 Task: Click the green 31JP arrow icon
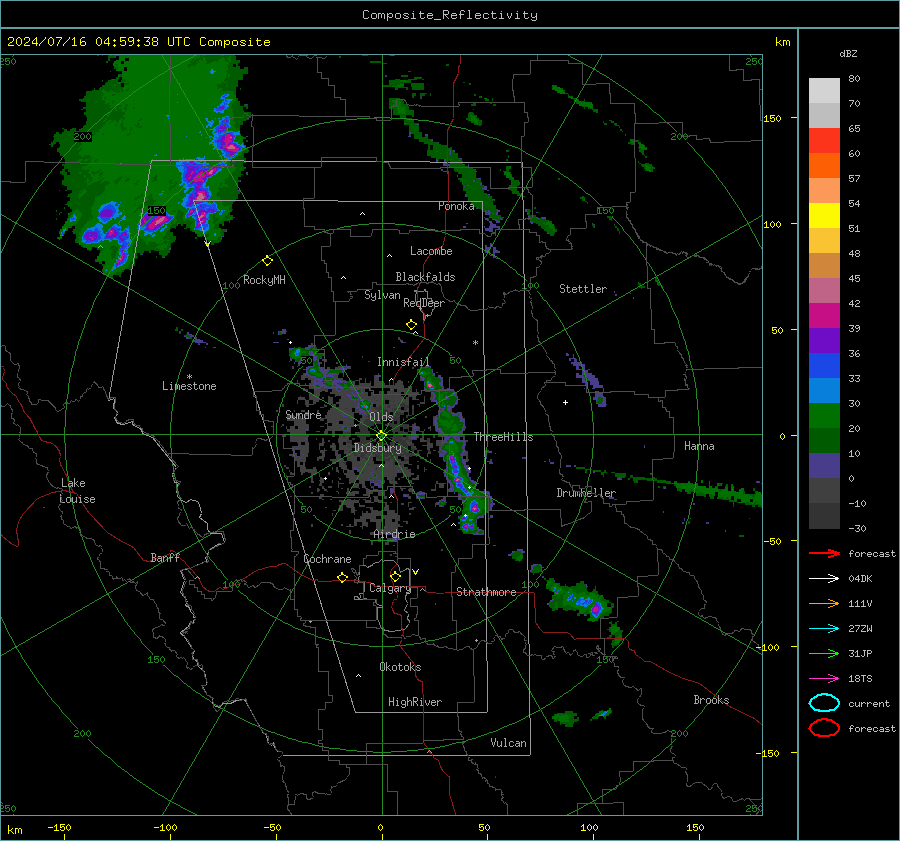pyautogui.click(x=824, y=653)
